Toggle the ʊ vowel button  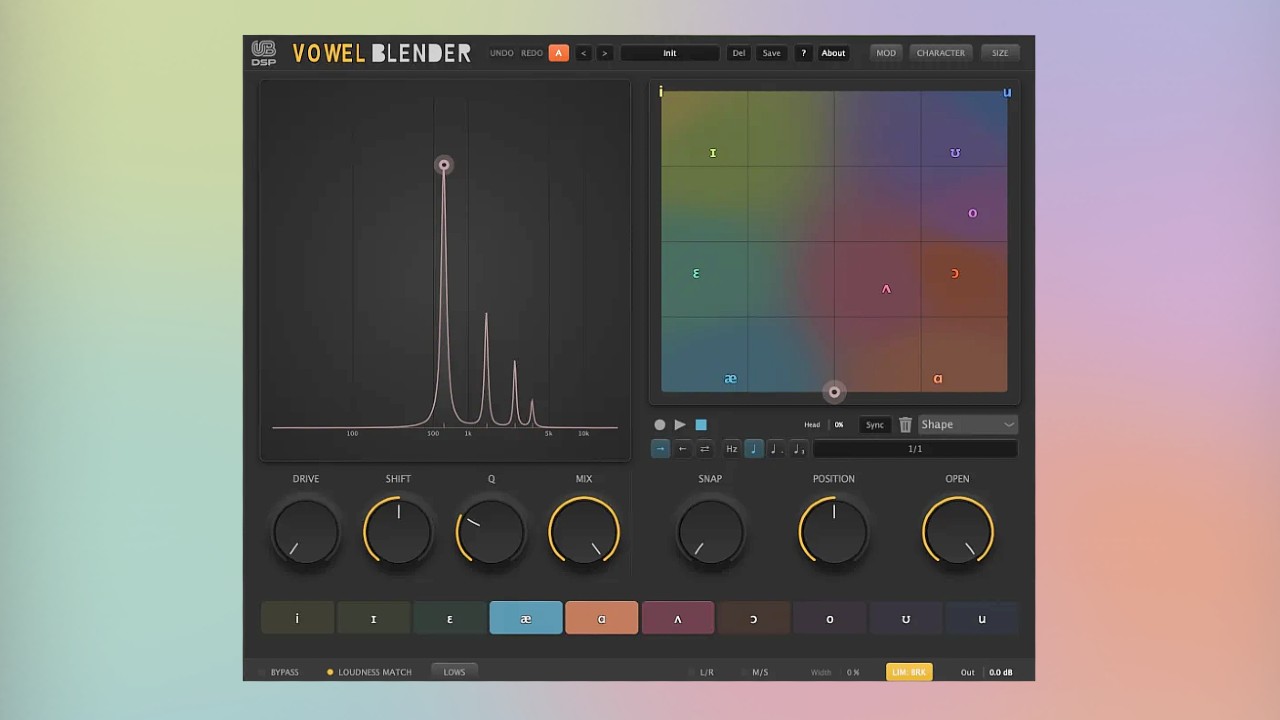(x=906, y=618)
